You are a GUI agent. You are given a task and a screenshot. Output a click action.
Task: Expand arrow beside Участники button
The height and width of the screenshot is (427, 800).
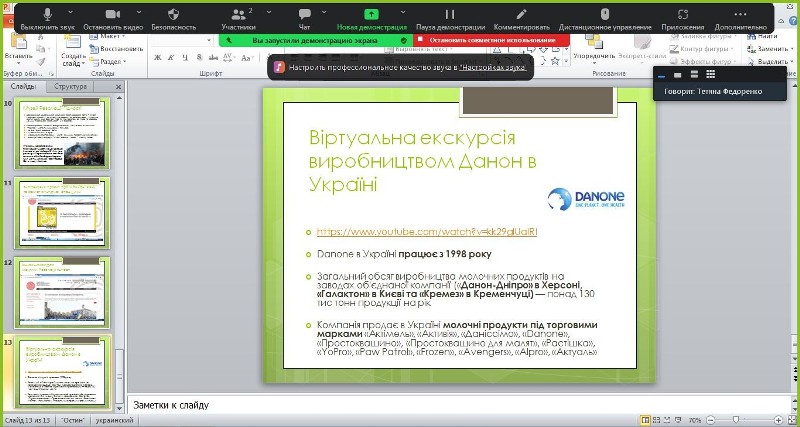[x=269, y=11]
